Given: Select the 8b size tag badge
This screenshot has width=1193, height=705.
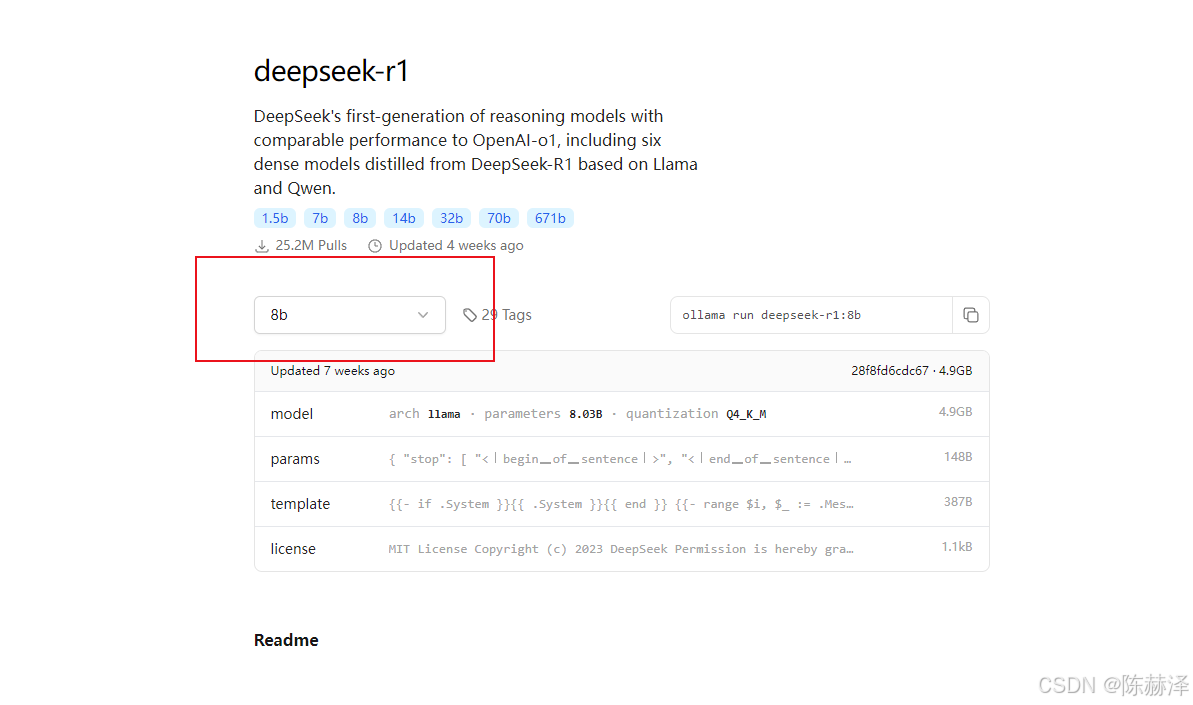Looking at the screenshot, I should [360, 218].
